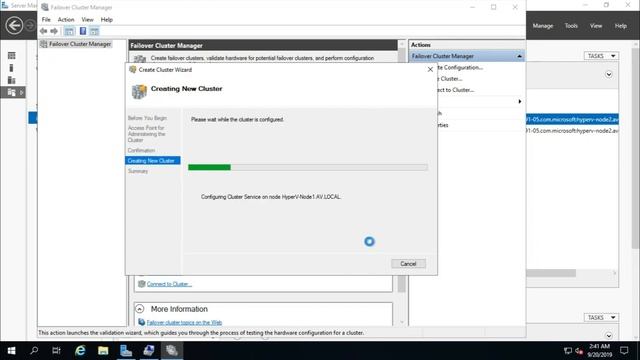Click Create Cluster action in Actions pane

pos(450,78)
